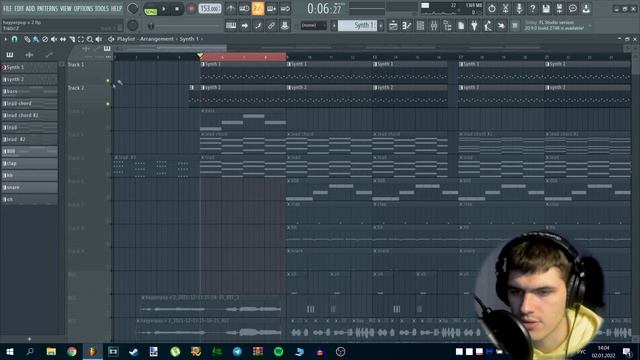Select the playlist slice tool
Image resolution: width=640 pixels, height=360 pixels.
72,39
